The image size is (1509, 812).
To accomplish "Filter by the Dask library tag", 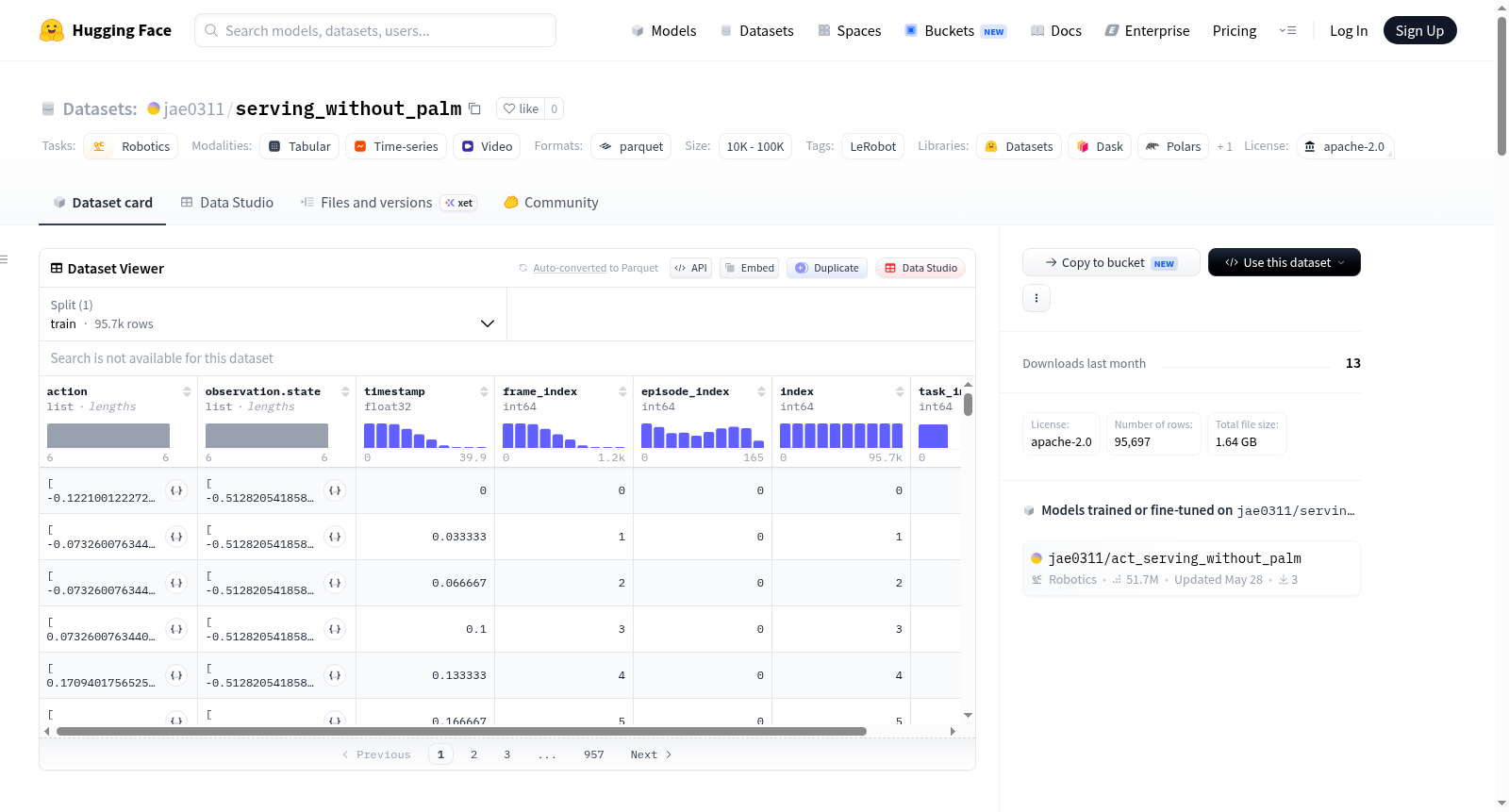I will [1100, 146].
